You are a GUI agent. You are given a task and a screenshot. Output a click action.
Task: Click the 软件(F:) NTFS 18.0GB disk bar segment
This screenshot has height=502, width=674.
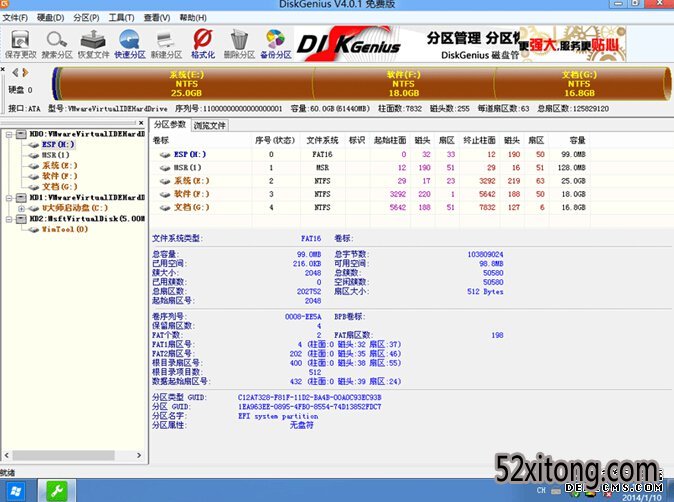point(403,83)
